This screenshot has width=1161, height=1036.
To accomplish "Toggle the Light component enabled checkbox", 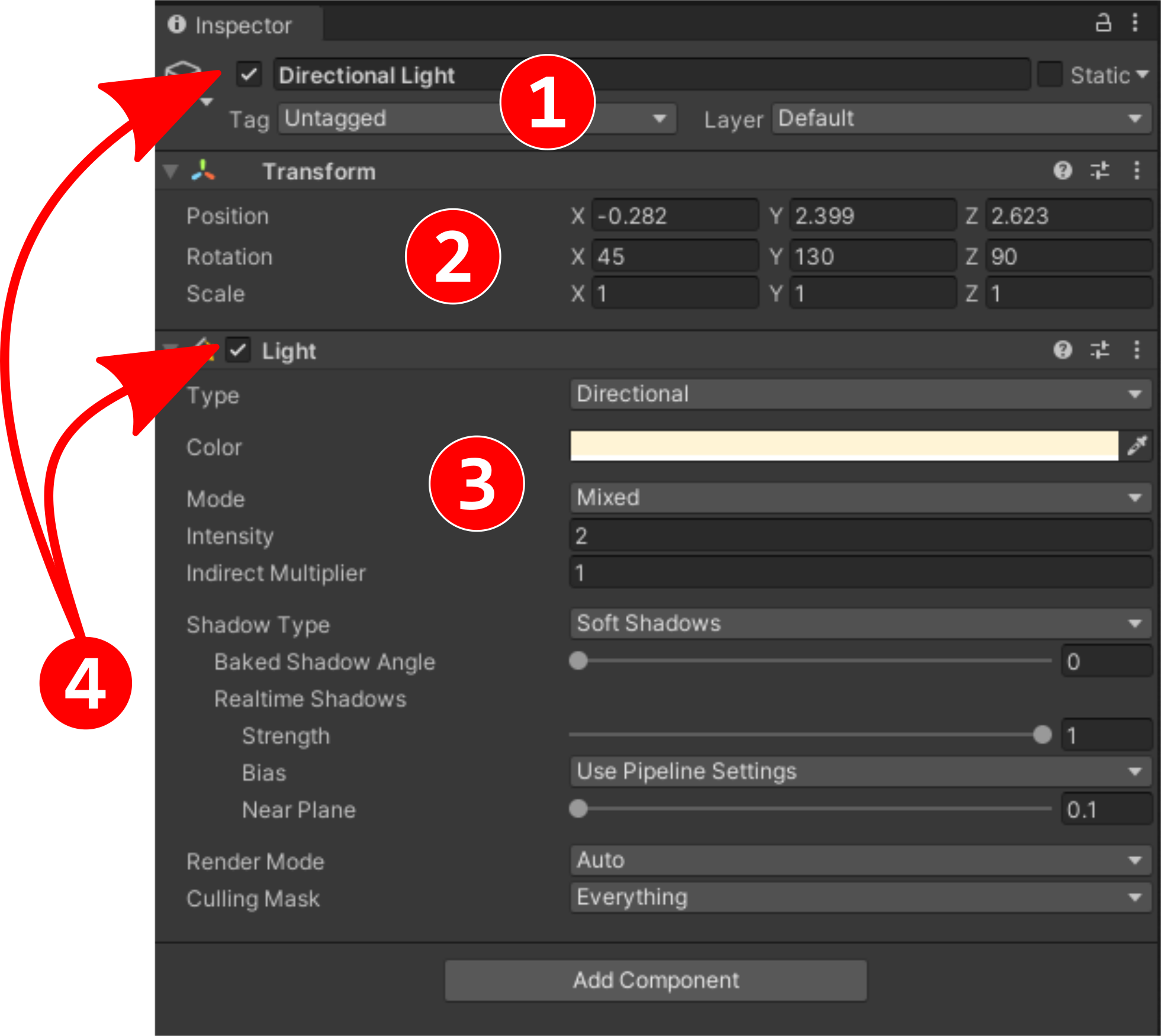I will (239, 350).
